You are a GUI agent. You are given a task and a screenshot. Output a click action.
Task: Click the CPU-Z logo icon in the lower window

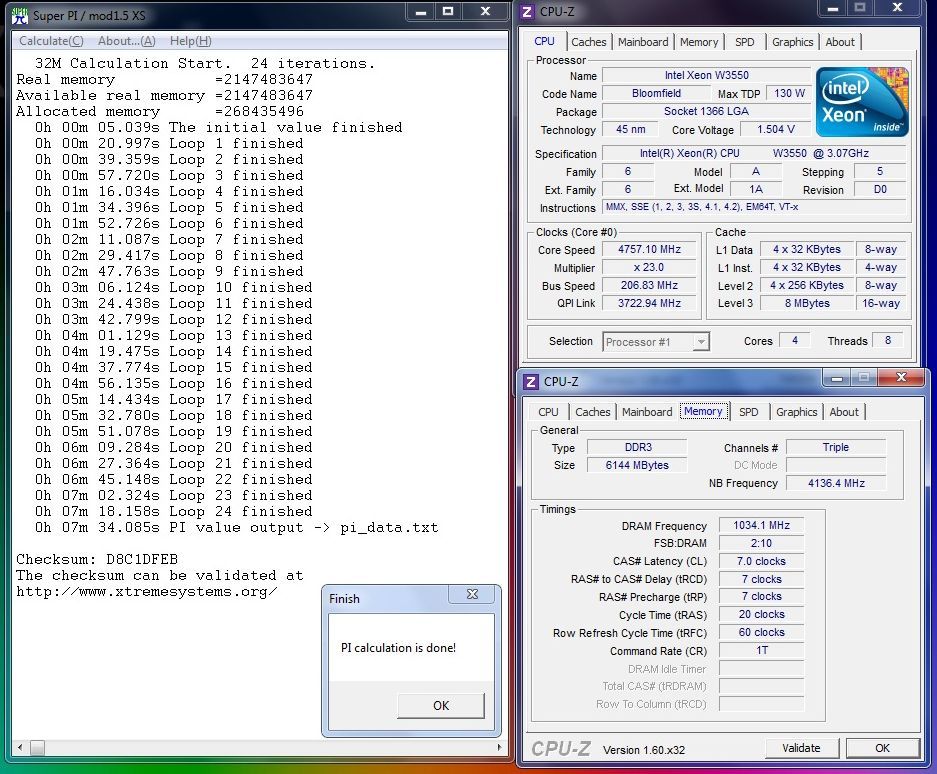(x=531, y=381)
